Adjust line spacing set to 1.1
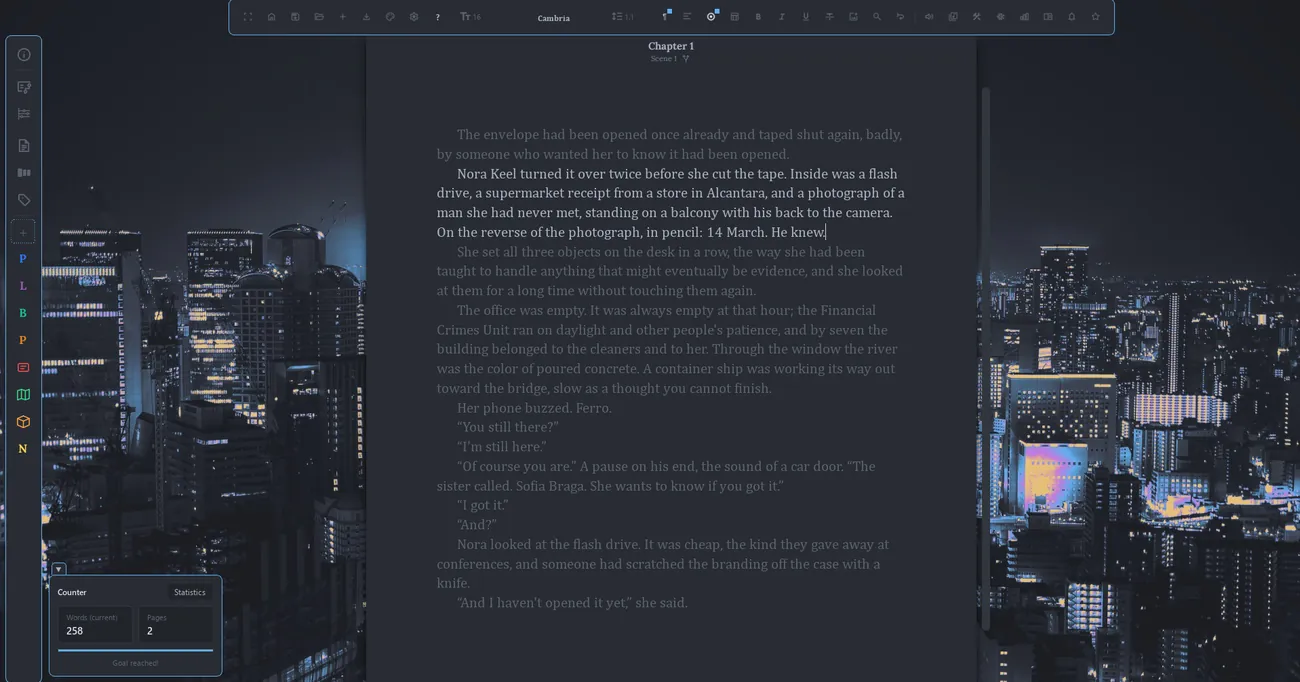1300x682 pixels. tap(623, 17)
